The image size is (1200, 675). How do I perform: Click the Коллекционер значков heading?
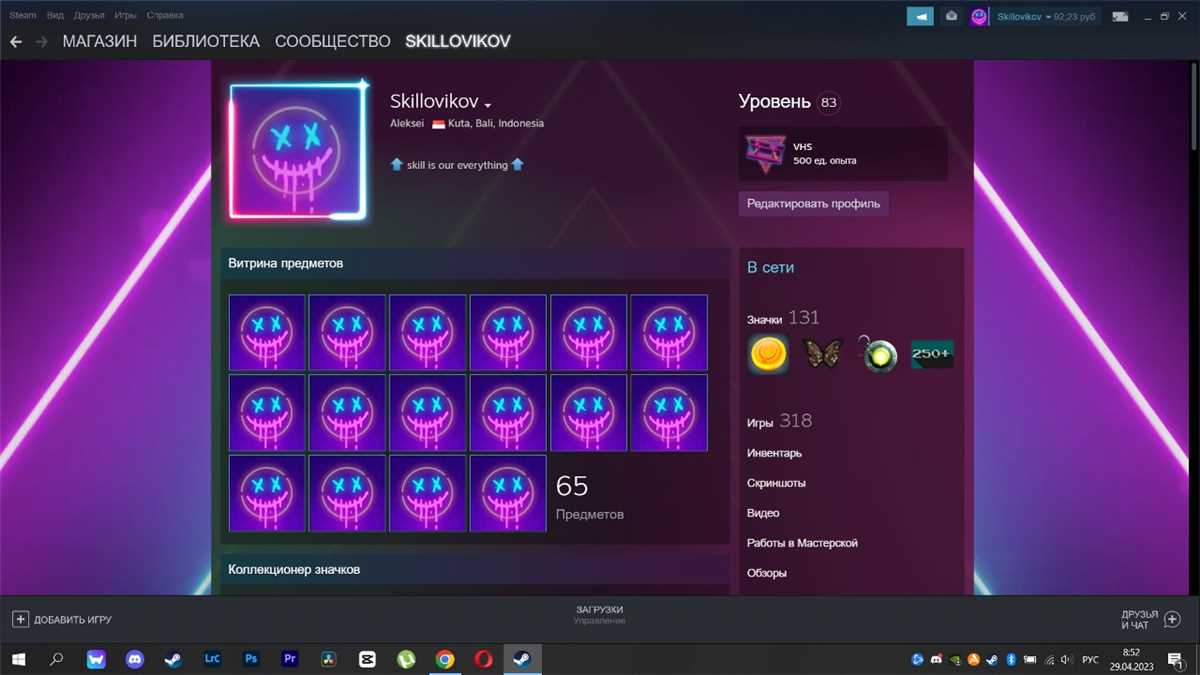click(x=294, y=569)
